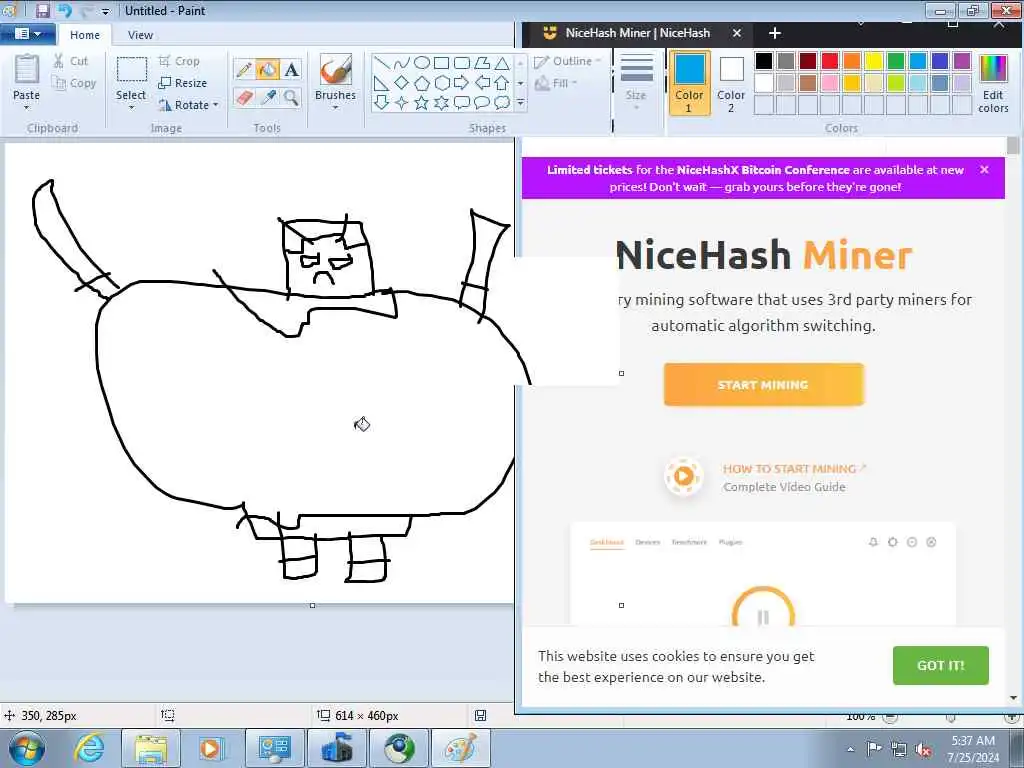Choose the Rectangle shape
This screenshot has width=1024, height=768.
(441, 63)
